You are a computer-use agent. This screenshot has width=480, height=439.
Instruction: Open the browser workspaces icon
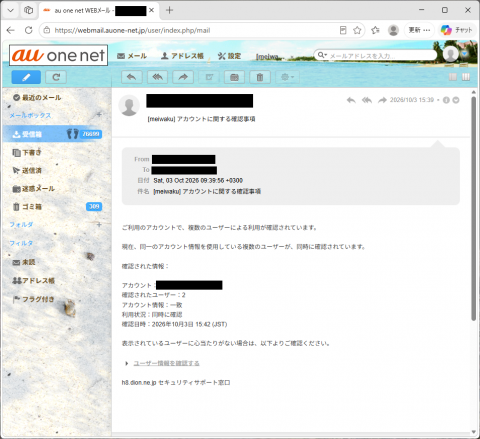point(29,10)
